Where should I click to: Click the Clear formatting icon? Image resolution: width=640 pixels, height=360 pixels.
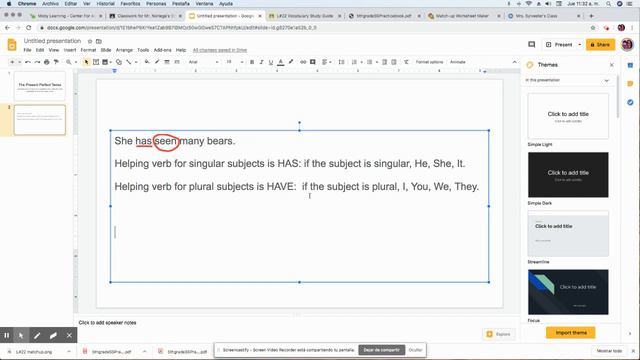[x=406, y=62]
